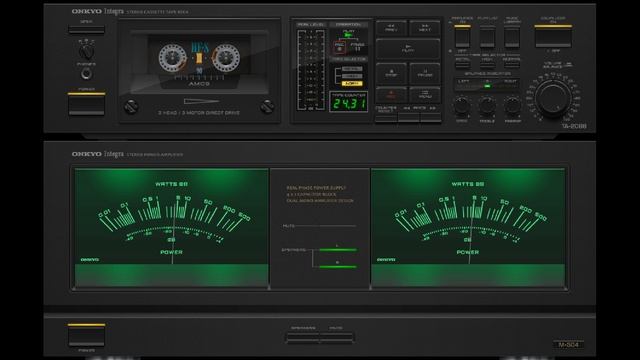The height and width of the screenshot is (360, 640).
Task: Click the STOP button on the tape deck
Action: [x=391, y=73]
